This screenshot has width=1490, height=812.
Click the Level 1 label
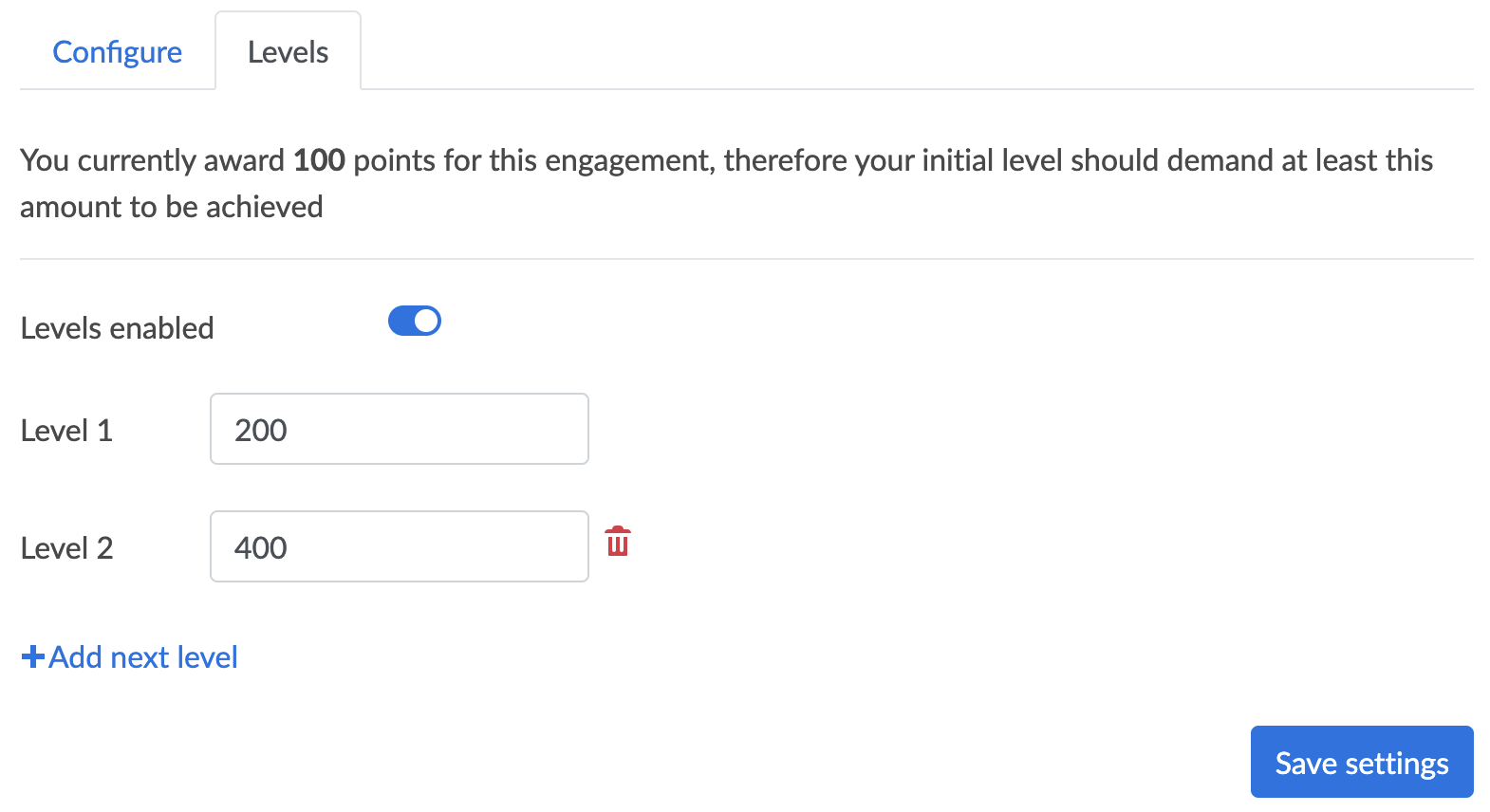click(66, 431)
